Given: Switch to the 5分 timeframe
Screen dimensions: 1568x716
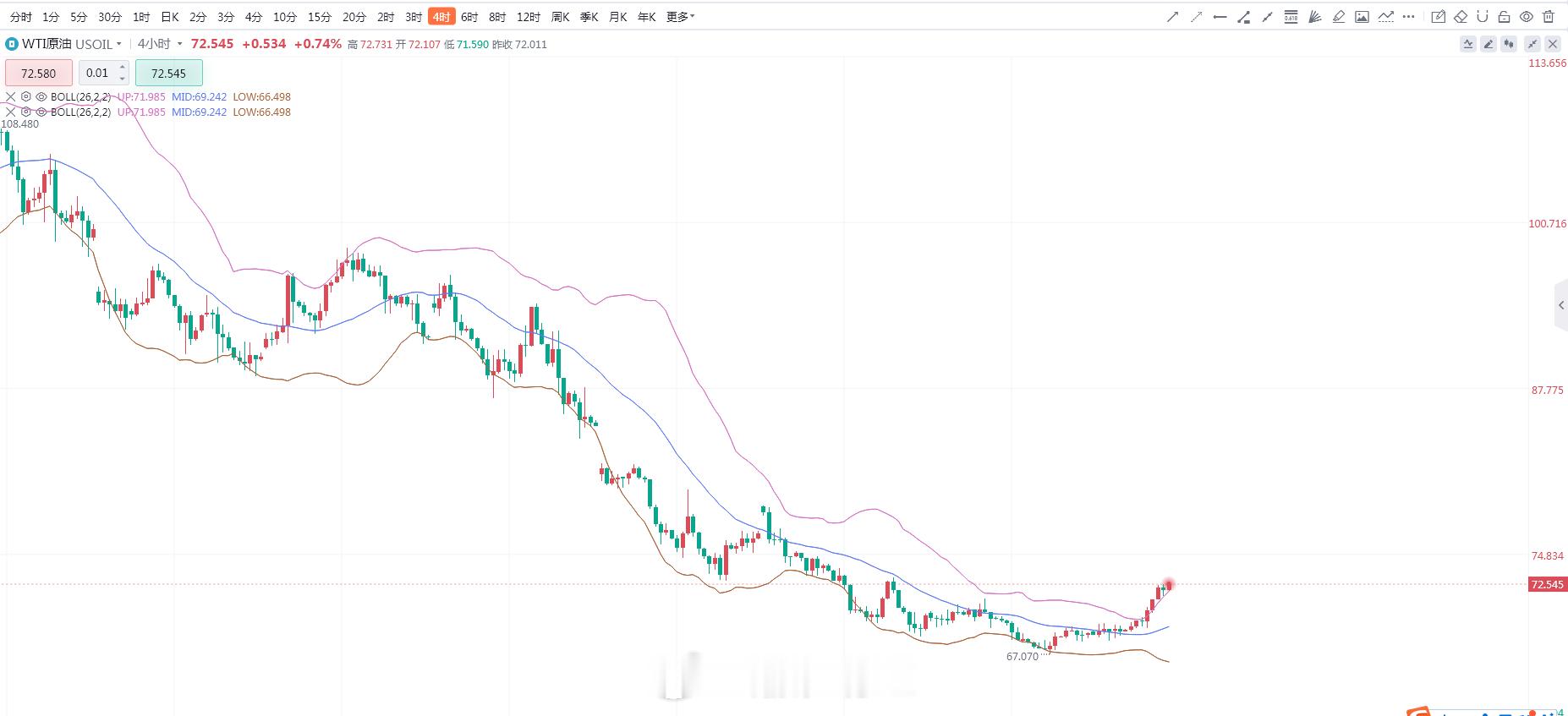Looking at the screenshot, I should pyautogui.click(x=79, y=17).
